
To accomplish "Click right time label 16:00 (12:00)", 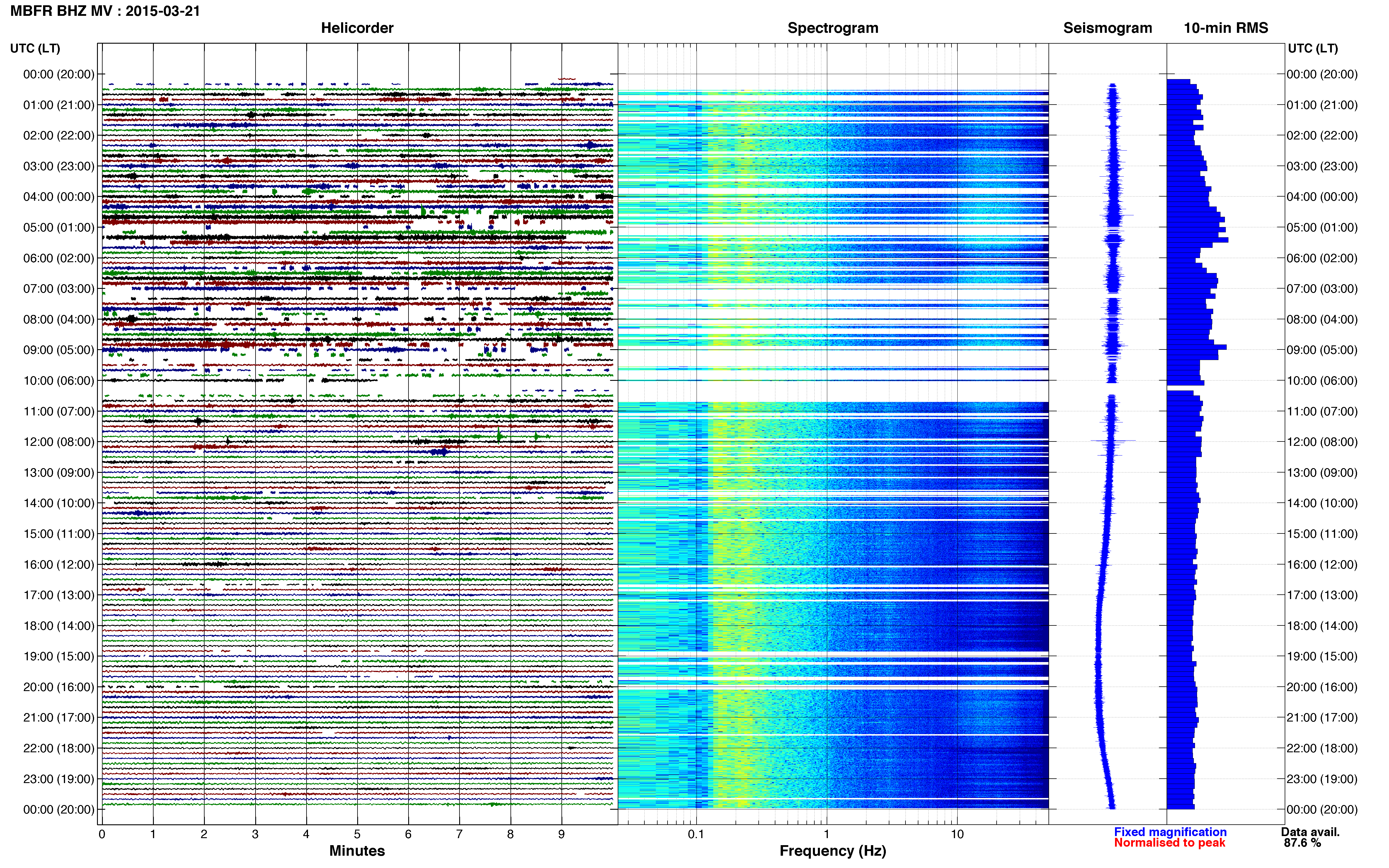I will (x=1322, y=564).
